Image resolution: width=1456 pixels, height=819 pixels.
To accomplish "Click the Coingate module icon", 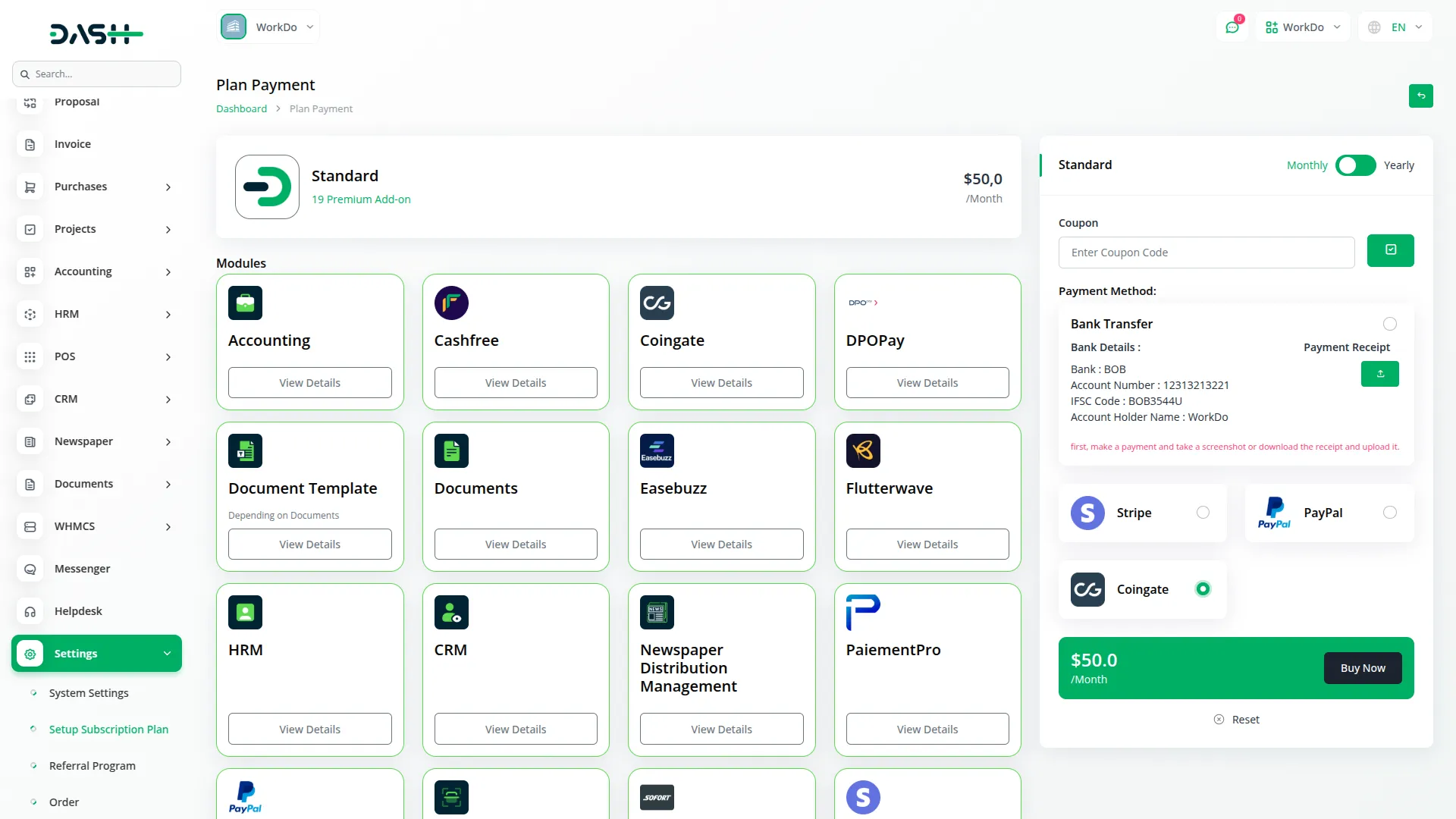I will click(657, 303).
